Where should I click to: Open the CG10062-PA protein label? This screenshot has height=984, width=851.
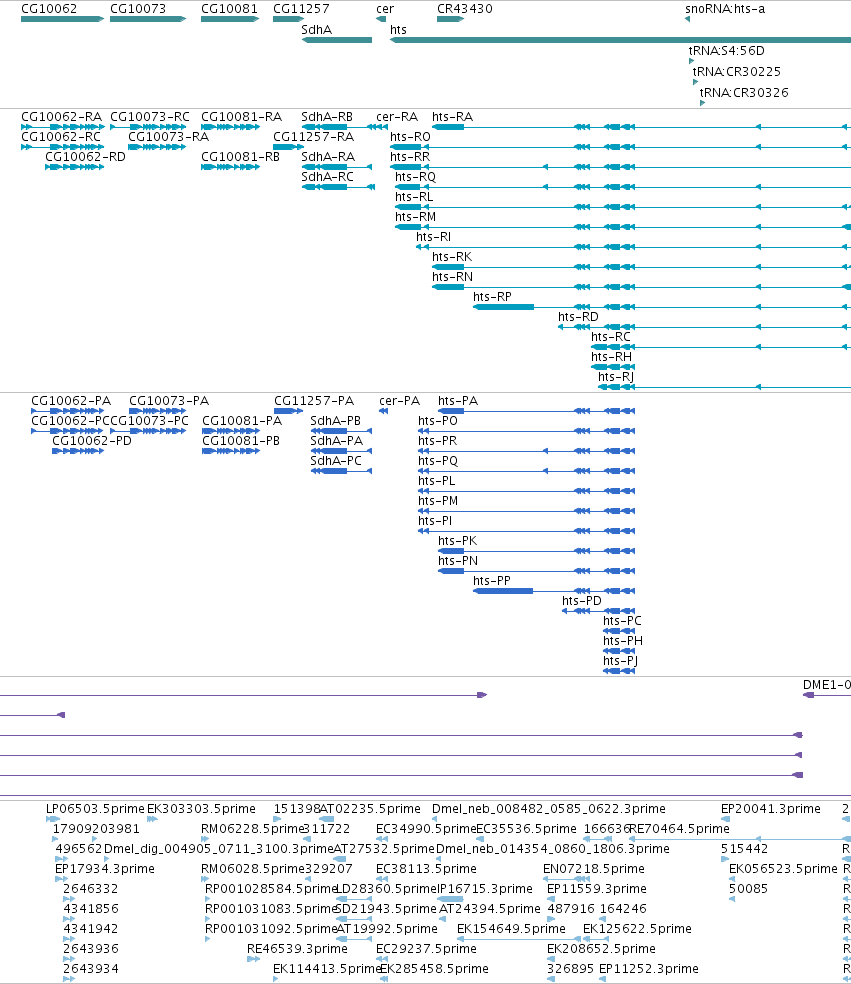point(71,401)
